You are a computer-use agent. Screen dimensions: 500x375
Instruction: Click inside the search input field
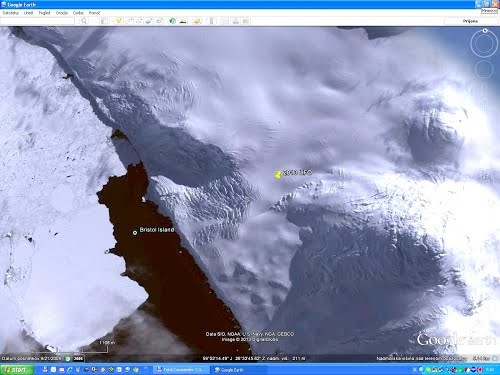[x=37, y=21]
